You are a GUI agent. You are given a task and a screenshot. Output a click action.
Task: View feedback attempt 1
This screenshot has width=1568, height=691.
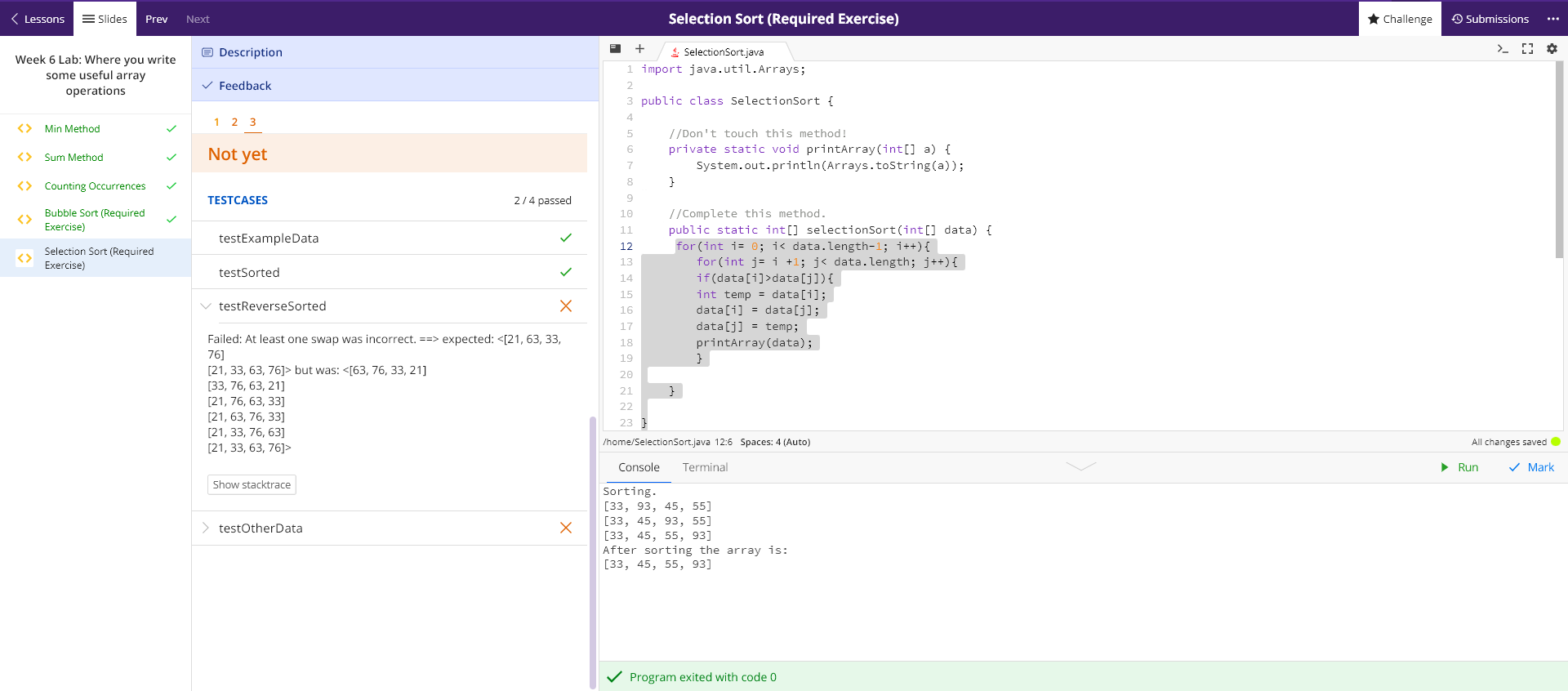[x=216, y=122]
